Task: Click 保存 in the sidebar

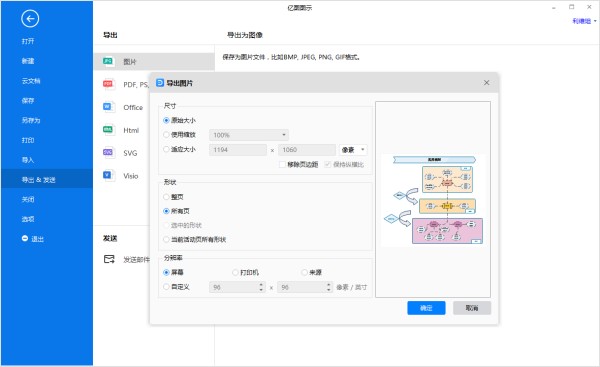Action: (28, 101)
